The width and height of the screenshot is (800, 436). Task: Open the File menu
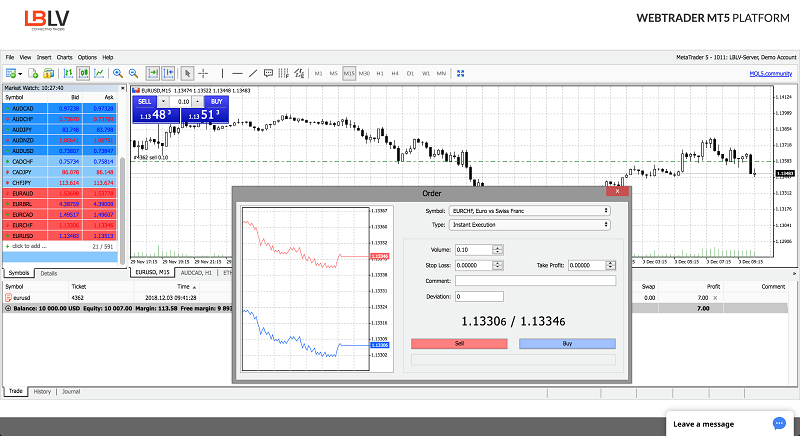(x=10, y=57)
